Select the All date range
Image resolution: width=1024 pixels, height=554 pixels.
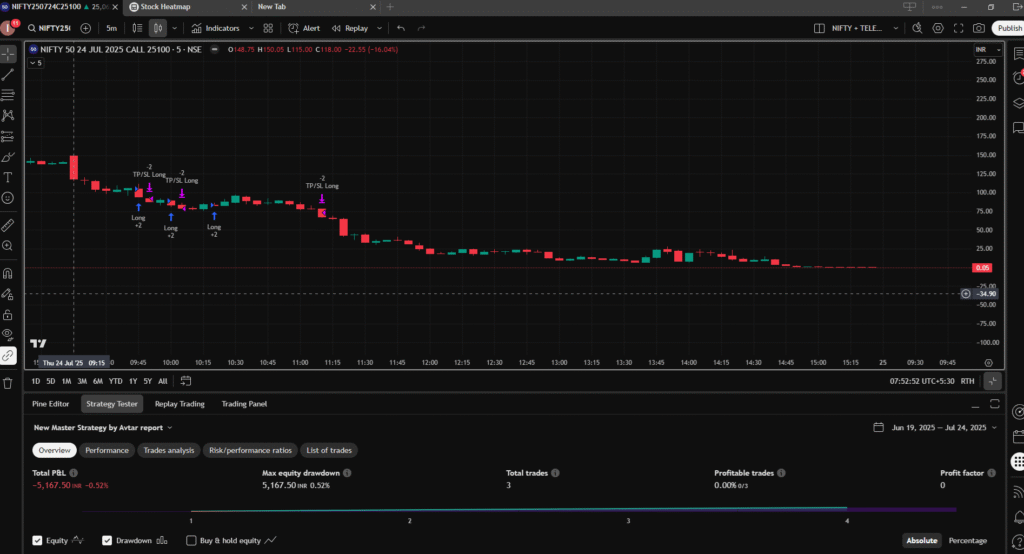pyautogui.click(x=163, y=381)
